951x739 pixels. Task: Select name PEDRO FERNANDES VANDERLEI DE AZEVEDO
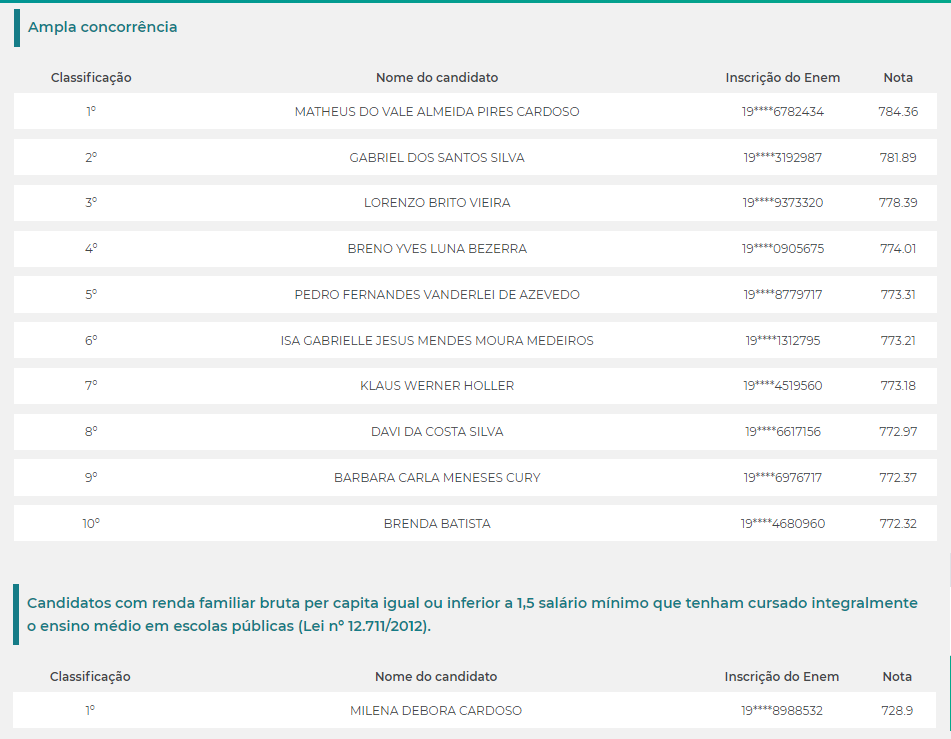(437, 295)
